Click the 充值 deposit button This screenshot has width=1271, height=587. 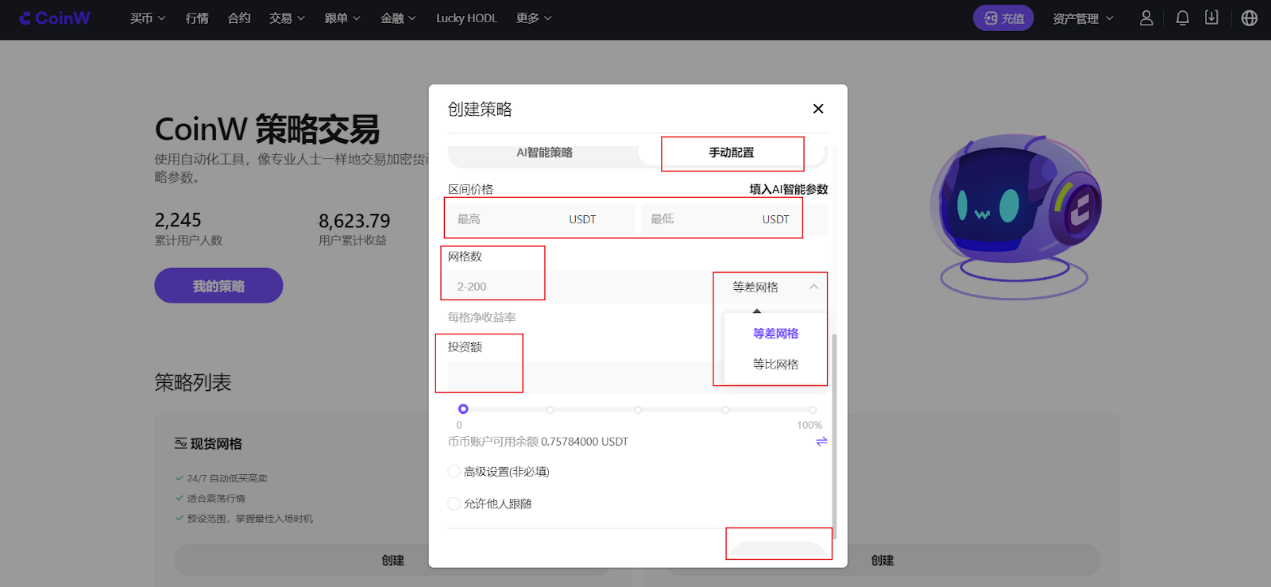(x=1003, y=18)
